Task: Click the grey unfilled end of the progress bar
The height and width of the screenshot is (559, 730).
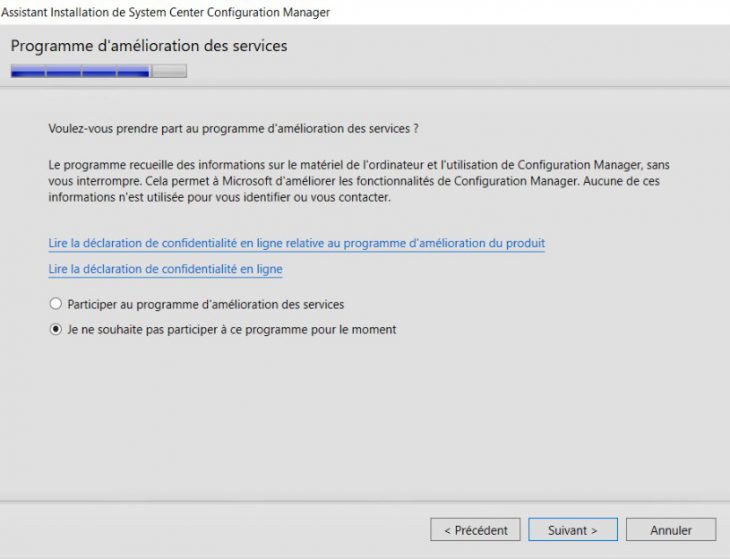Action: click(168, 71)
